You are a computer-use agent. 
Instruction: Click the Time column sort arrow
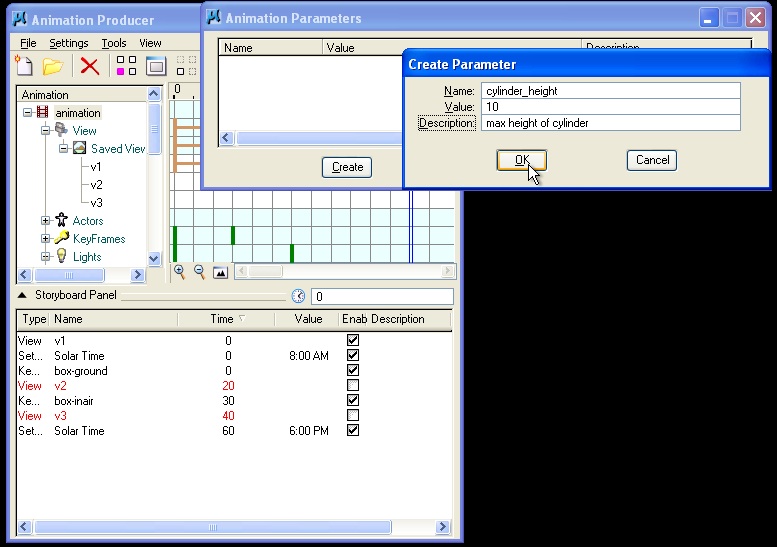point(242,319)
